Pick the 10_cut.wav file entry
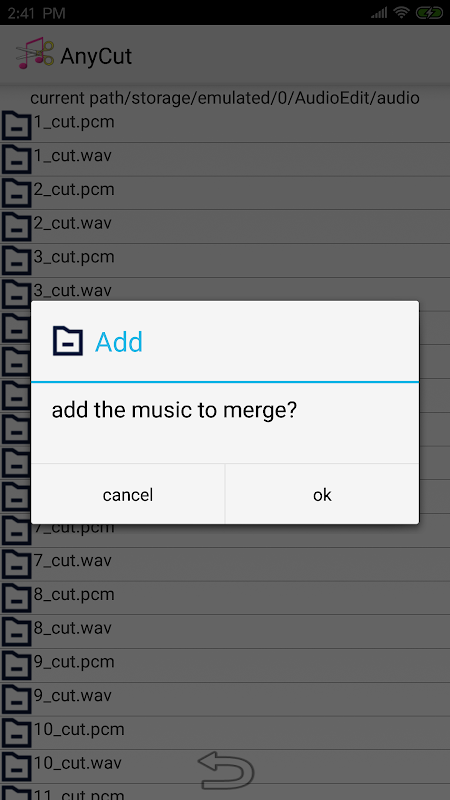 pos(225,765)
